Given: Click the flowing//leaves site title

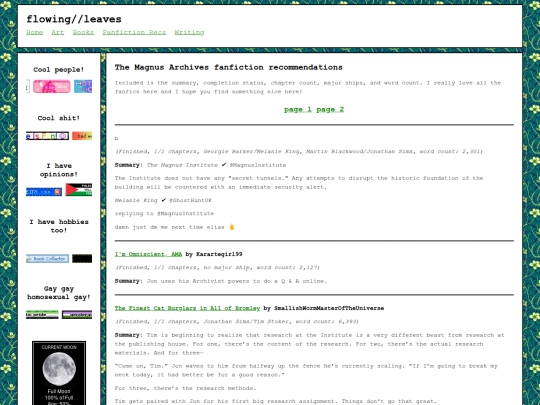Looking at the screenshot, I should 74,19.
